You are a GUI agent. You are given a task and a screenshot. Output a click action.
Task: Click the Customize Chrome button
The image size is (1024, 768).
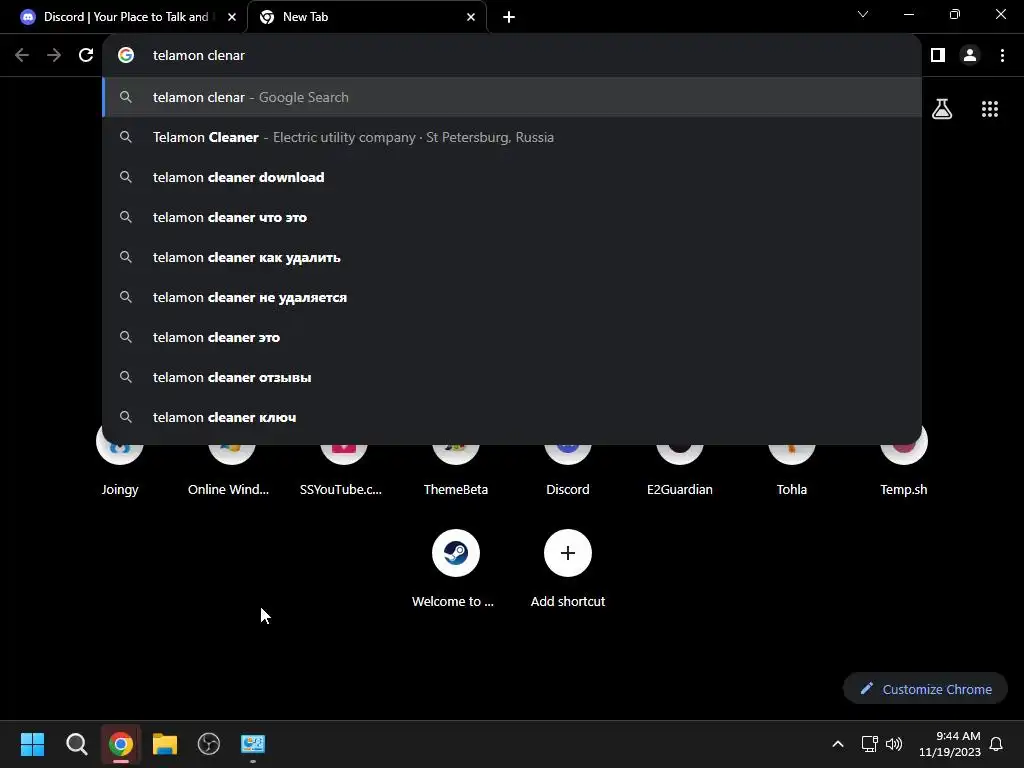point(925,689)
